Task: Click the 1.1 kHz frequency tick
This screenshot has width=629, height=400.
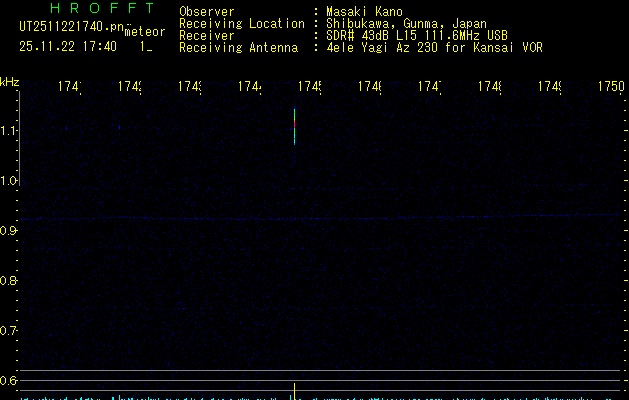Action: pos(9,131)
